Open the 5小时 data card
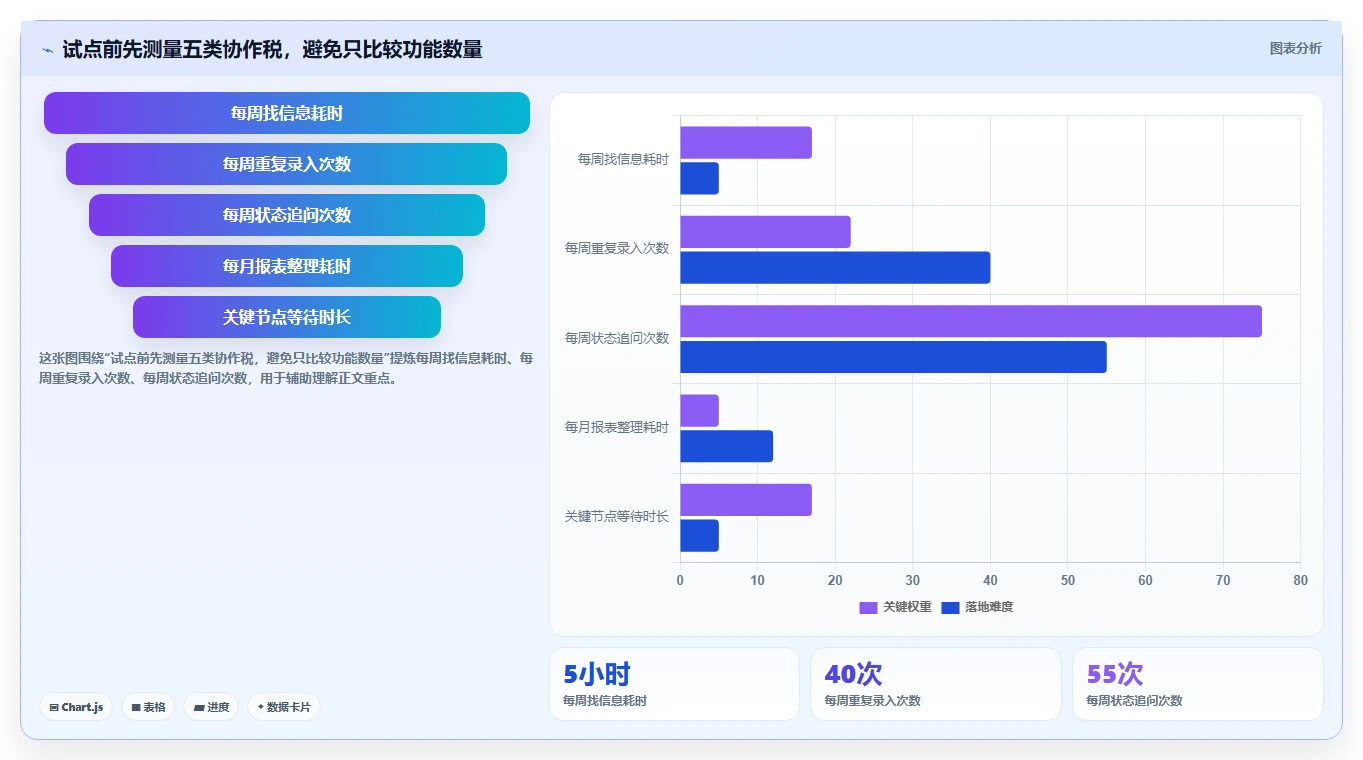 [674, 684]
